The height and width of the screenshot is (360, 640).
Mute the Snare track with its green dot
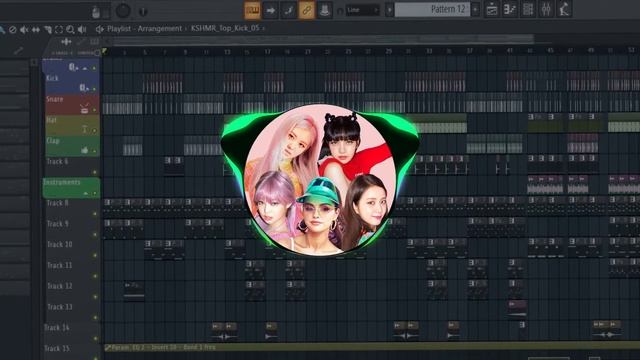pos(95,110)
